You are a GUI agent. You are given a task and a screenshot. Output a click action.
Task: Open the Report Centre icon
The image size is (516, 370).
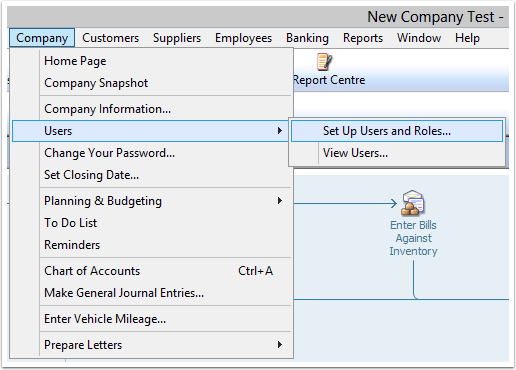pos(324,62)
